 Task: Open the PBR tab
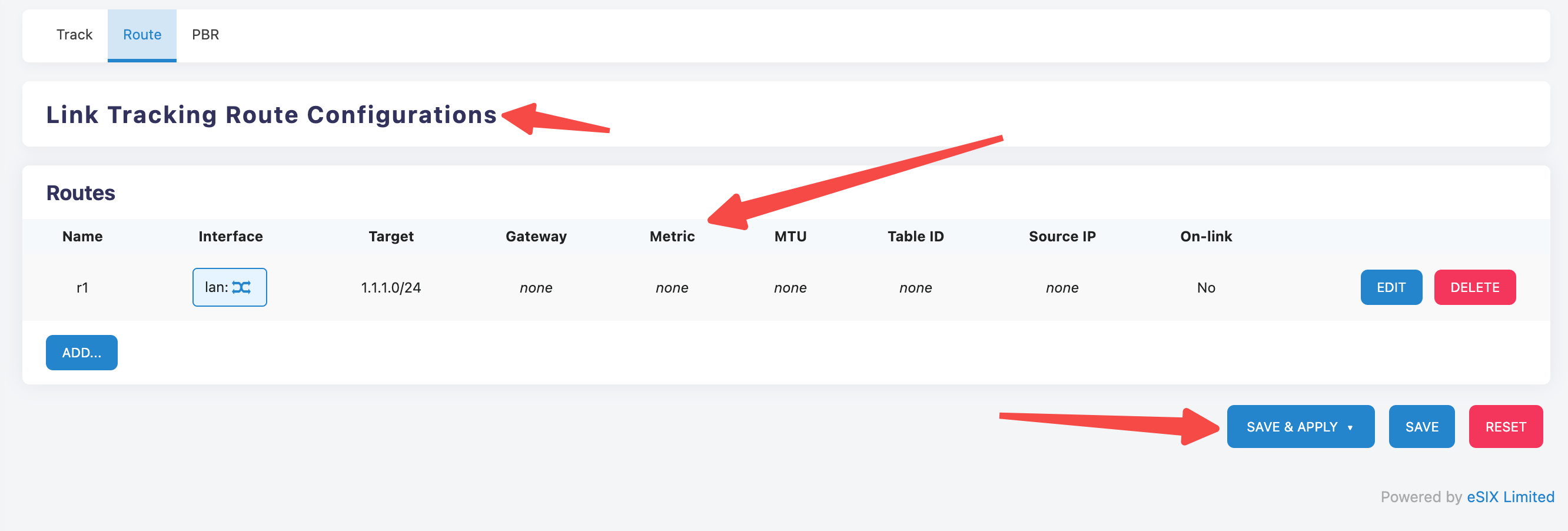pyautogui.click(x=205, y=35)
